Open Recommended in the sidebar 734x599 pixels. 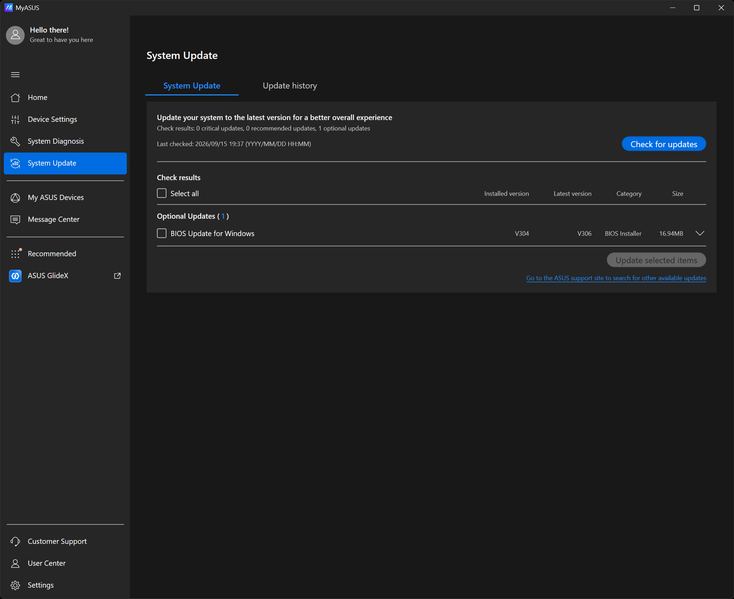point(65,254)
